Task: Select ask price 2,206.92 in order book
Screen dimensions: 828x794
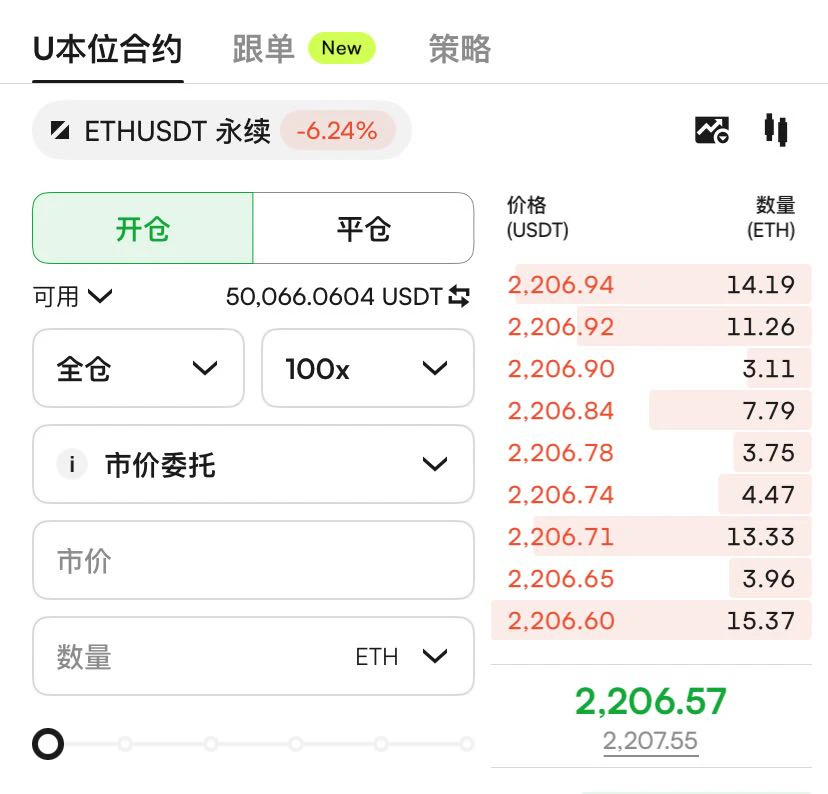Action: [561, 327]
